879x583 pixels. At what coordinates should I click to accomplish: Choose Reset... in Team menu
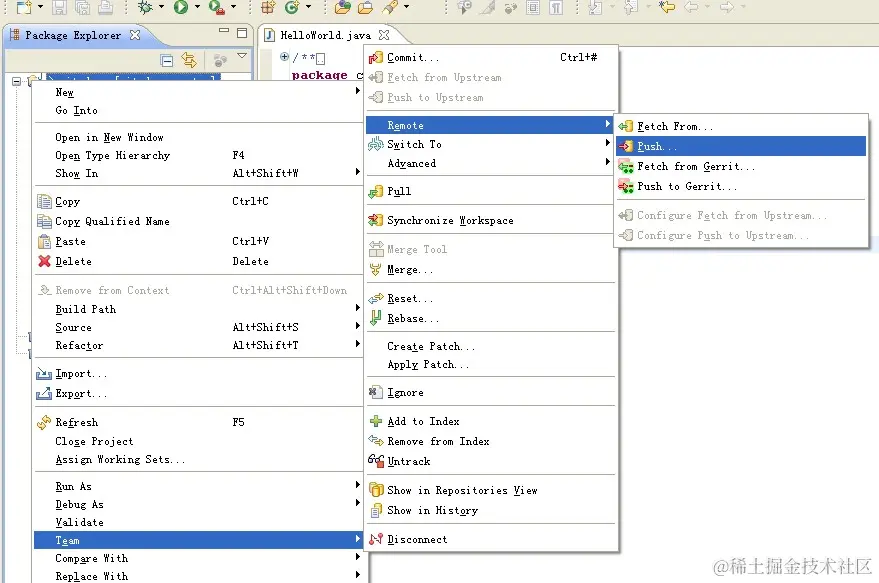[x=492, y=299]
